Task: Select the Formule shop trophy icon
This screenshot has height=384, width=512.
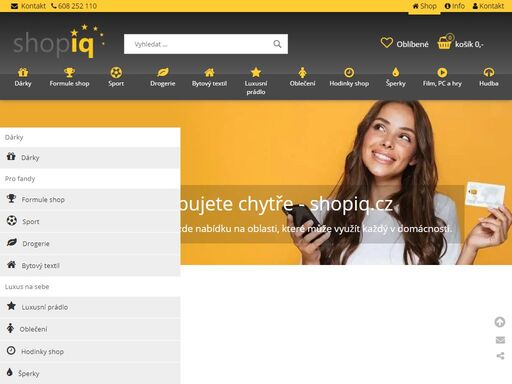Action: point(69,72)
